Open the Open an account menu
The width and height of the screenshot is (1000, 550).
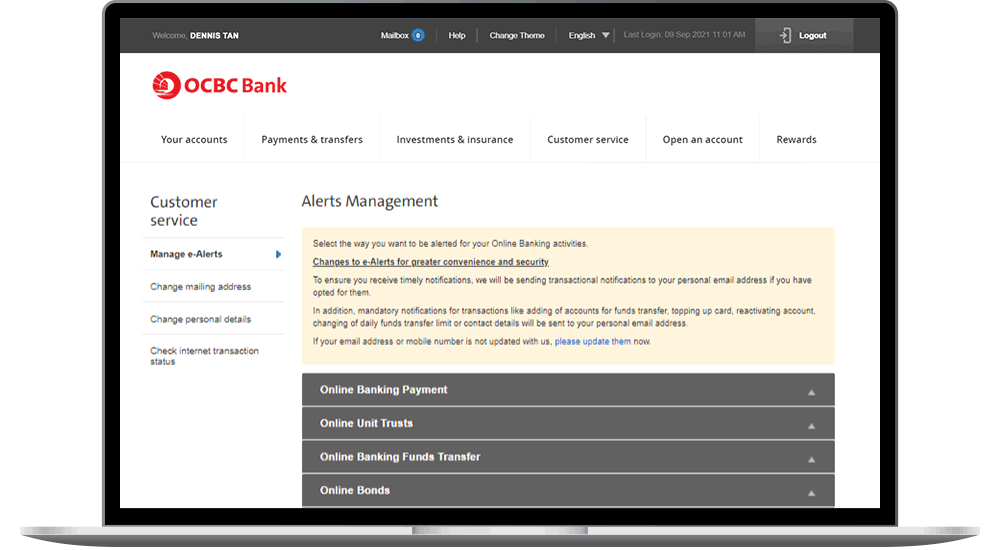(x=702, y=139)
